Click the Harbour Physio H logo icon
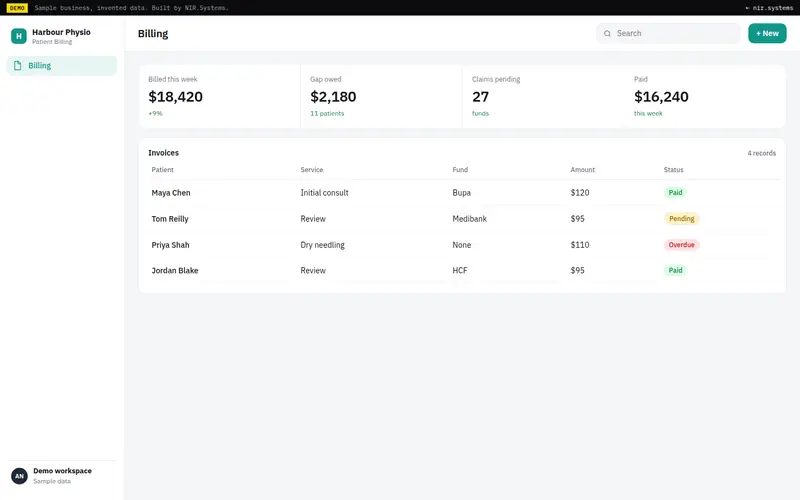Screen dimensions: 800x500 point(19,36)
